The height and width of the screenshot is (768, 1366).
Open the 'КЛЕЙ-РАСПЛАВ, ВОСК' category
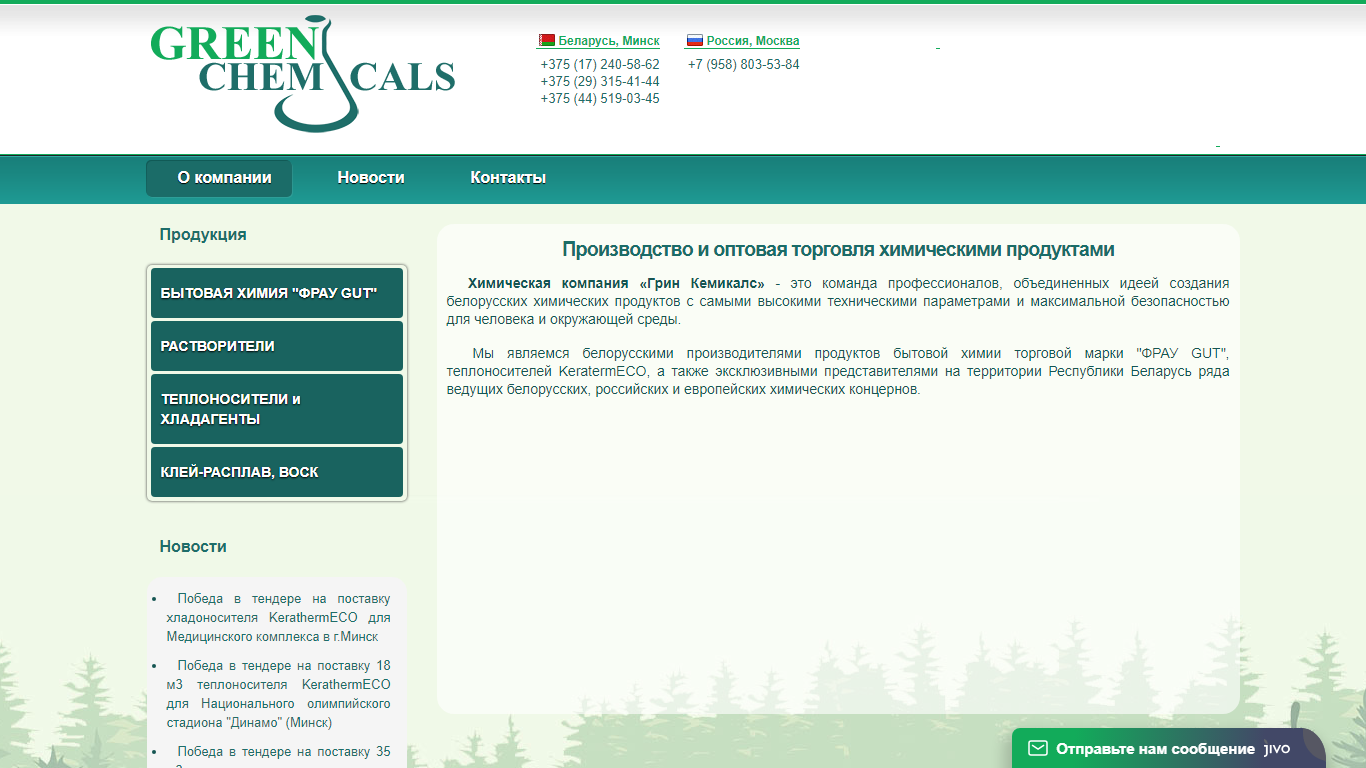point(277,472)
